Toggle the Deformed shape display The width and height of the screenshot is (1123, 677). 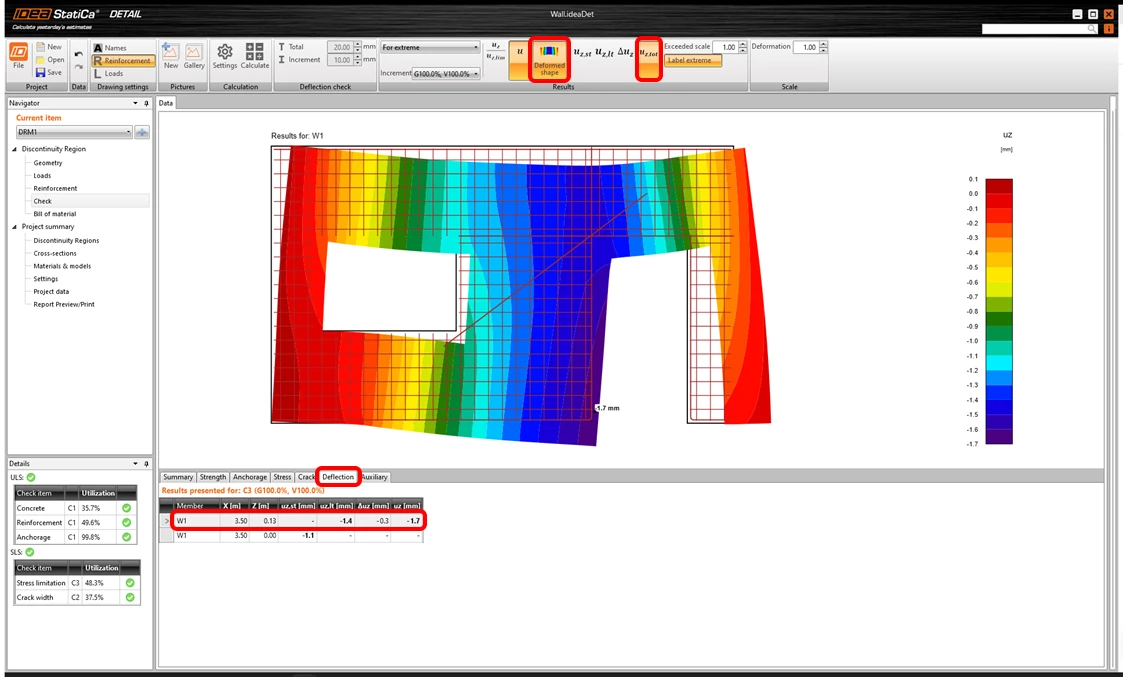(x=549, y=59)
